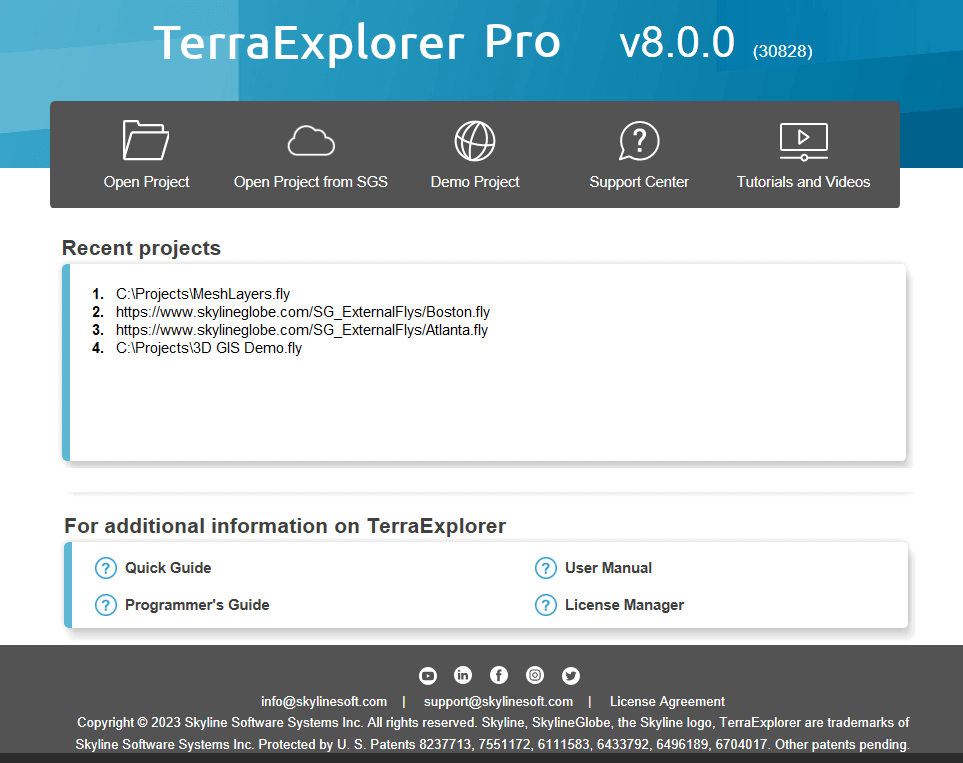963x763 pixels.
Task: Launch the Demo Project globe icon
Action: 475,141
